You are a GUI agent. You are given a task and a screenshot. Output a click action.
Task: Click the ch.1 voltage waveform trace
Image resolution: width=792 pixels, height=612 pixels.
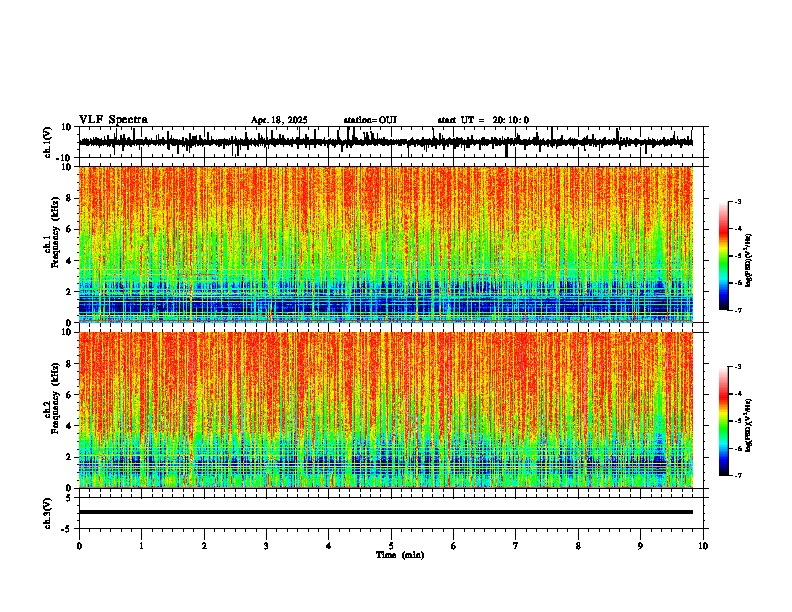pyautogui.click(x=385, y=142)
